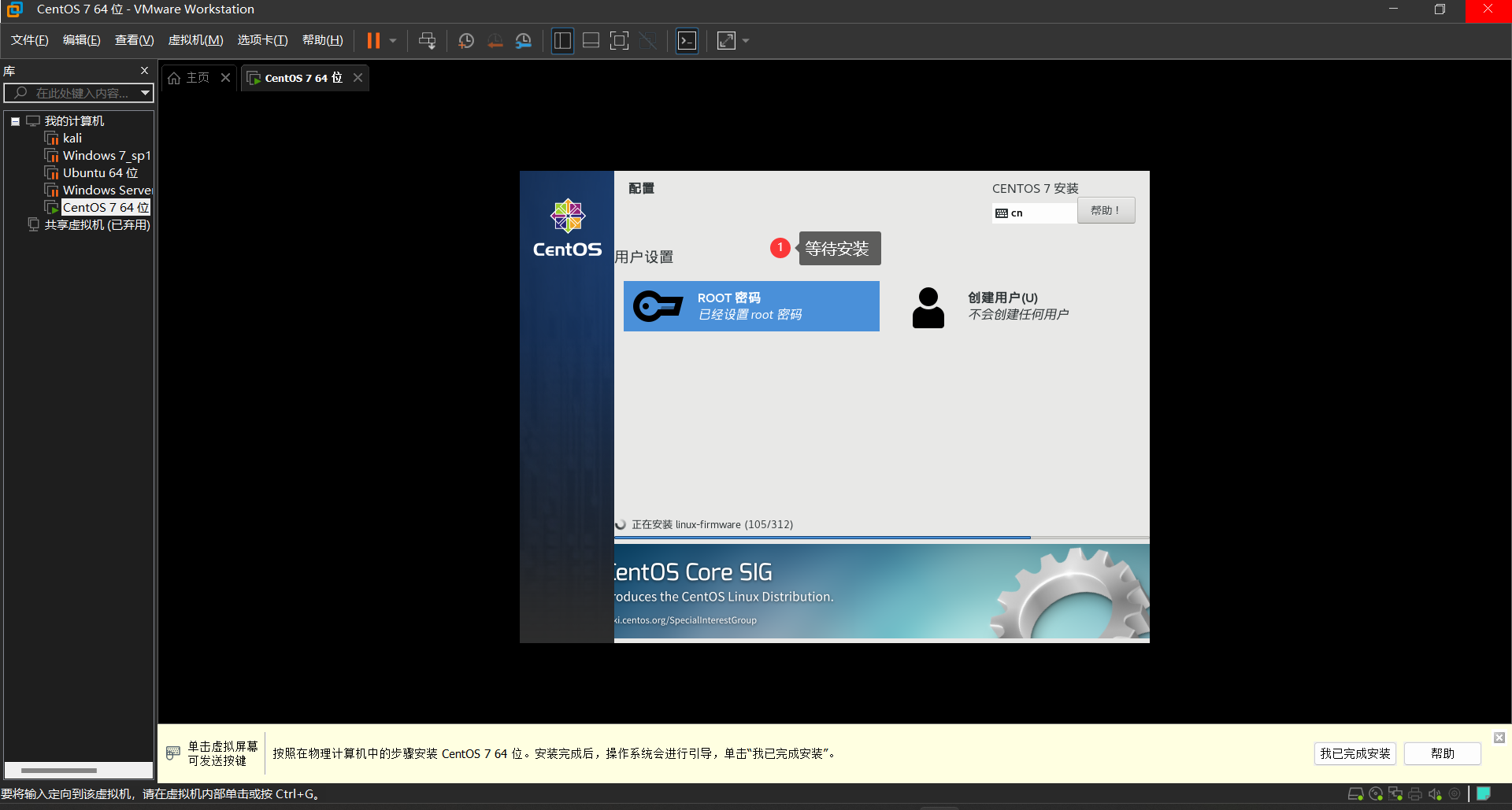Open the 选项卡(T) menu
The width and height of the screenshot is (1512, 810).
pyautogui.click(x=263, y=40)
